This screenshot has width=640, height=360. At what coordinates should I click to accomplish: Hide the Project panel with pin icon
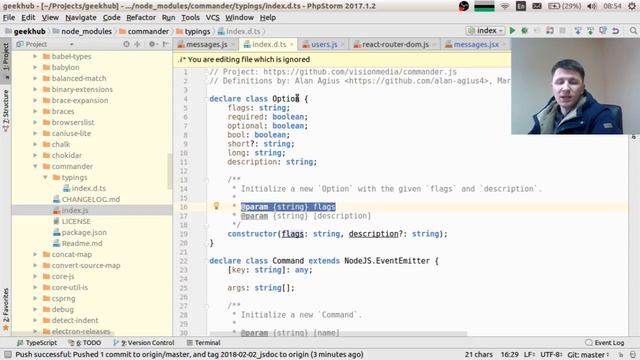point(165,44)
